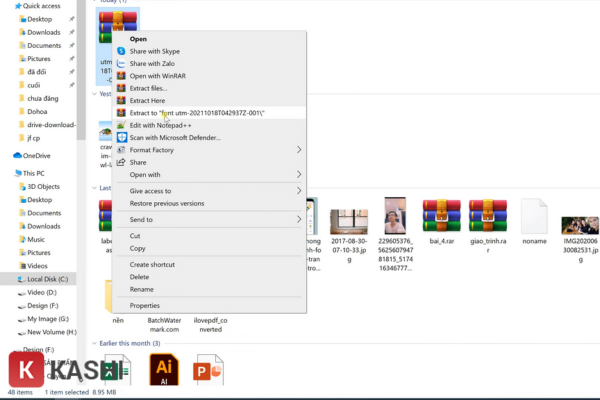Click Properties in context menu
Screen dimensions: 600x400
tap(144, 305)
